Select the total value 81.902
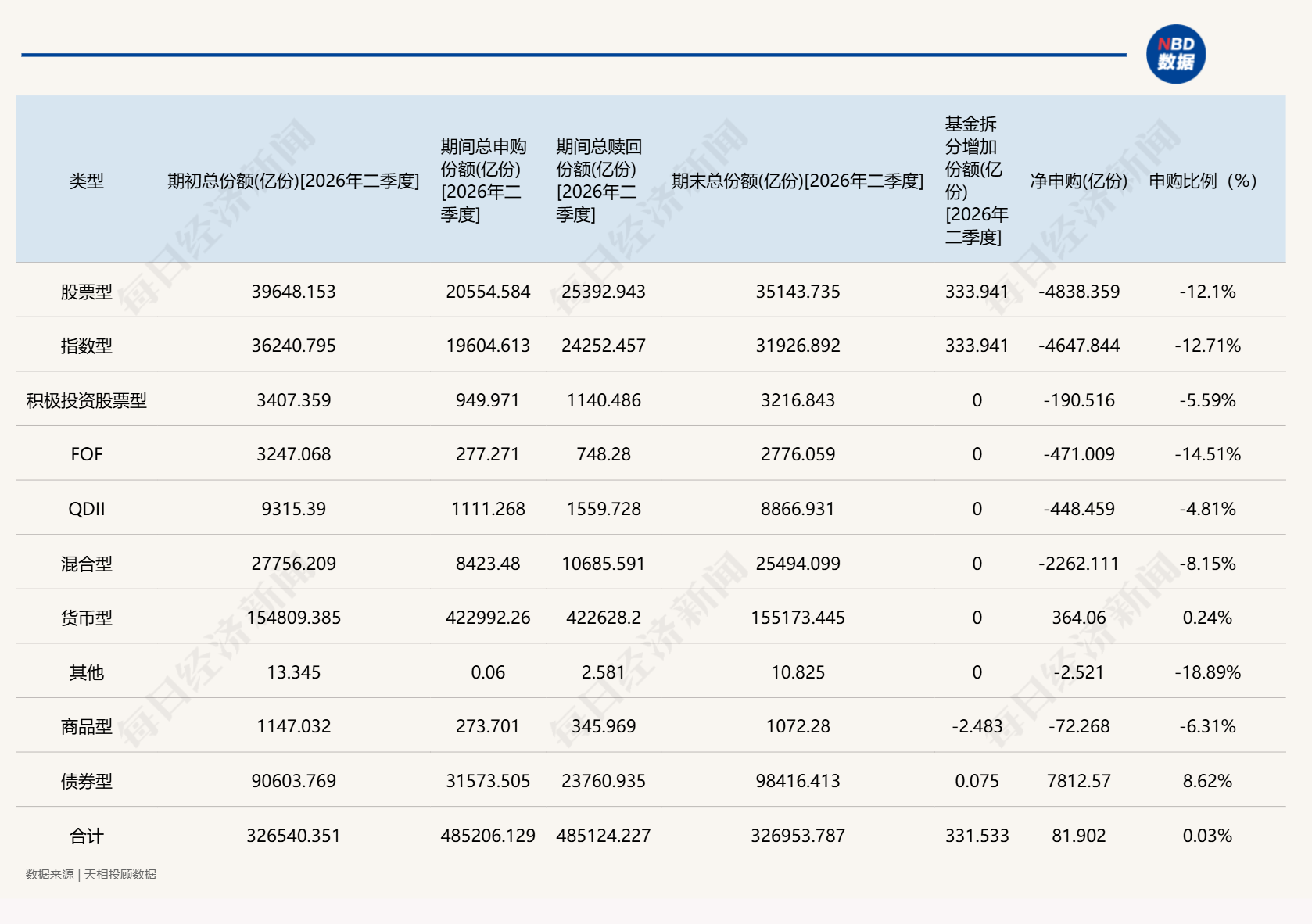Image resolution: width=1312 pixels, height=924 pixels. 1079,836
